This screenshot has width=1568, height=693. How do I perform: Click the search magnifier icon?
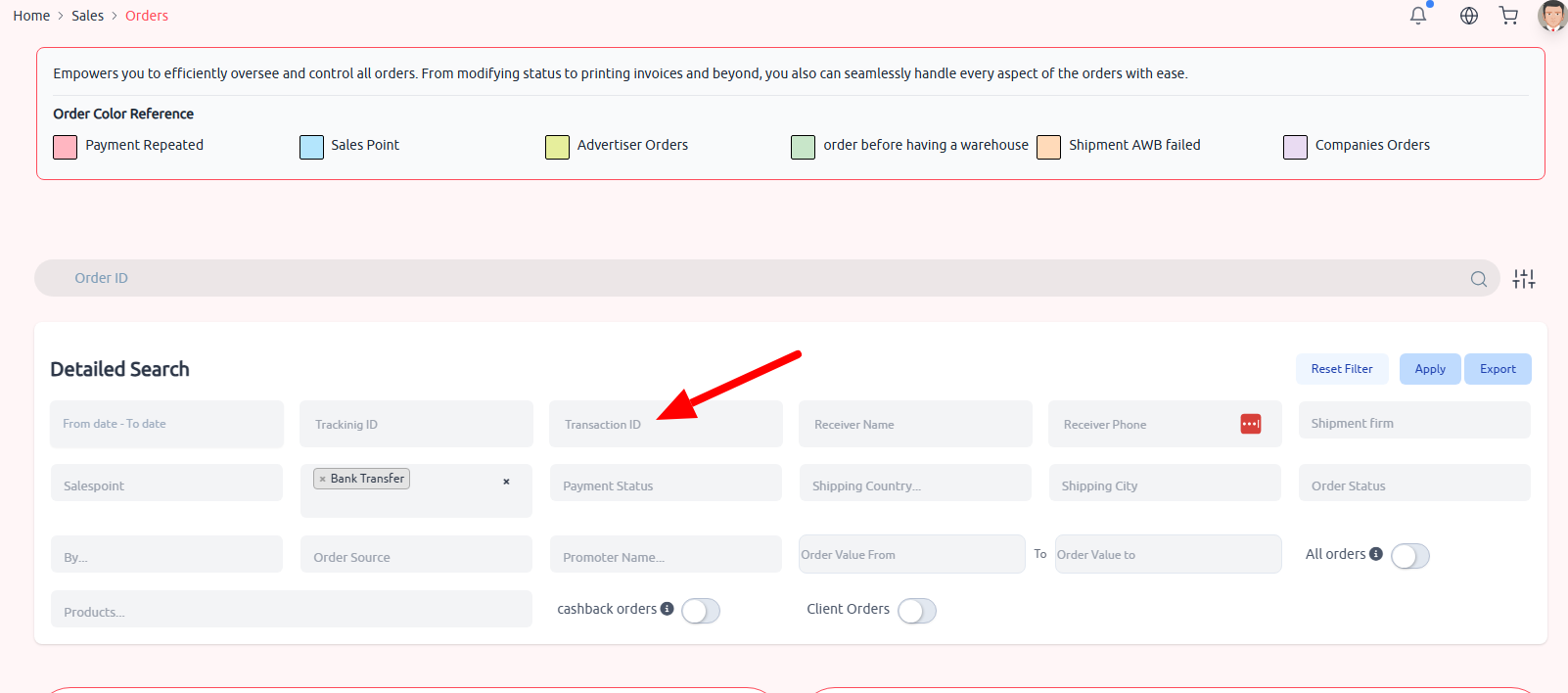1479,279
